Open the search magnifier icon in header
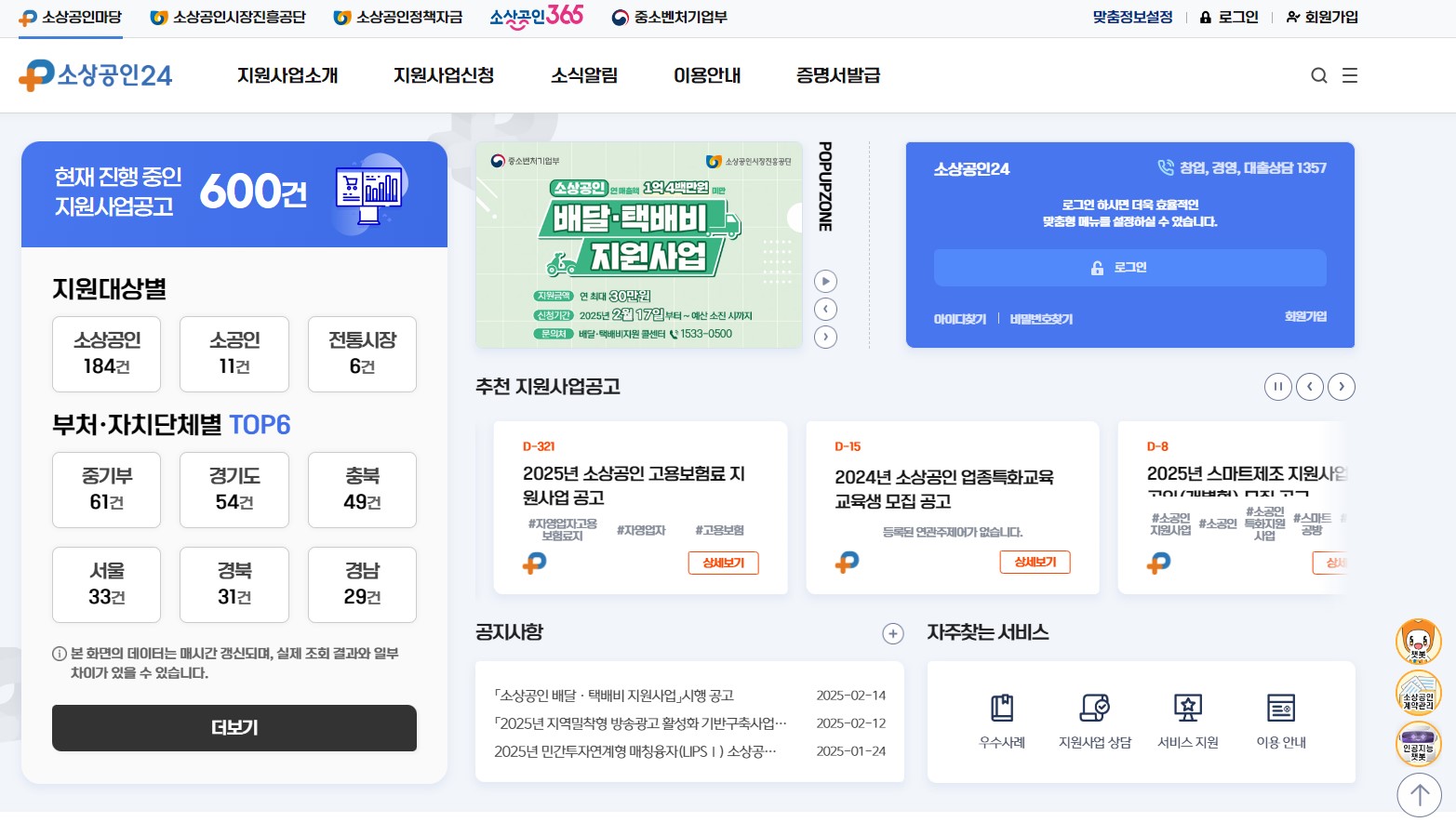Screen dimensions: 1456x822 [1318, 75]
